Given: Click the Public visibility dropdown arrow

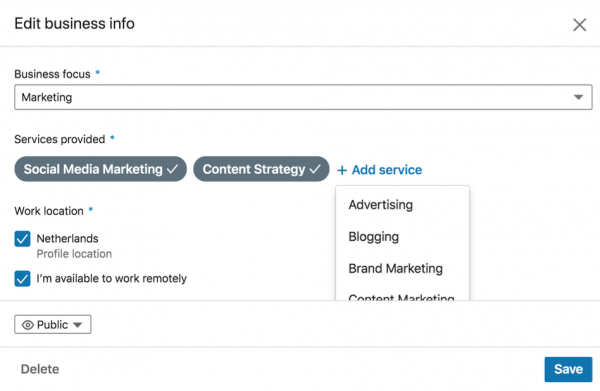Looking at the screenshot, I should (x=78, y=325).
